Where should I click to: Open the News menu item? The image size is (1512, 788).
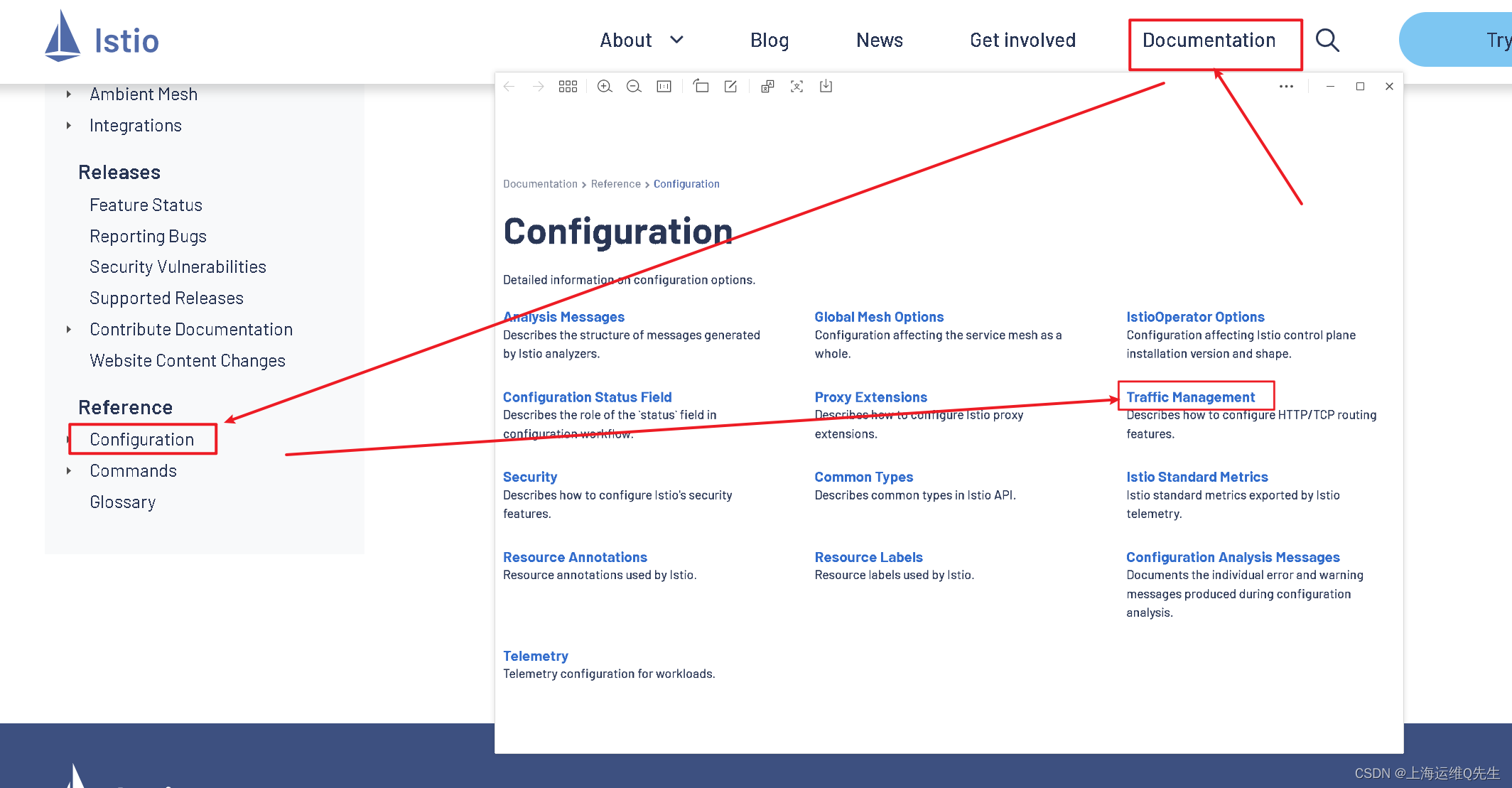[x=880, y=41]
